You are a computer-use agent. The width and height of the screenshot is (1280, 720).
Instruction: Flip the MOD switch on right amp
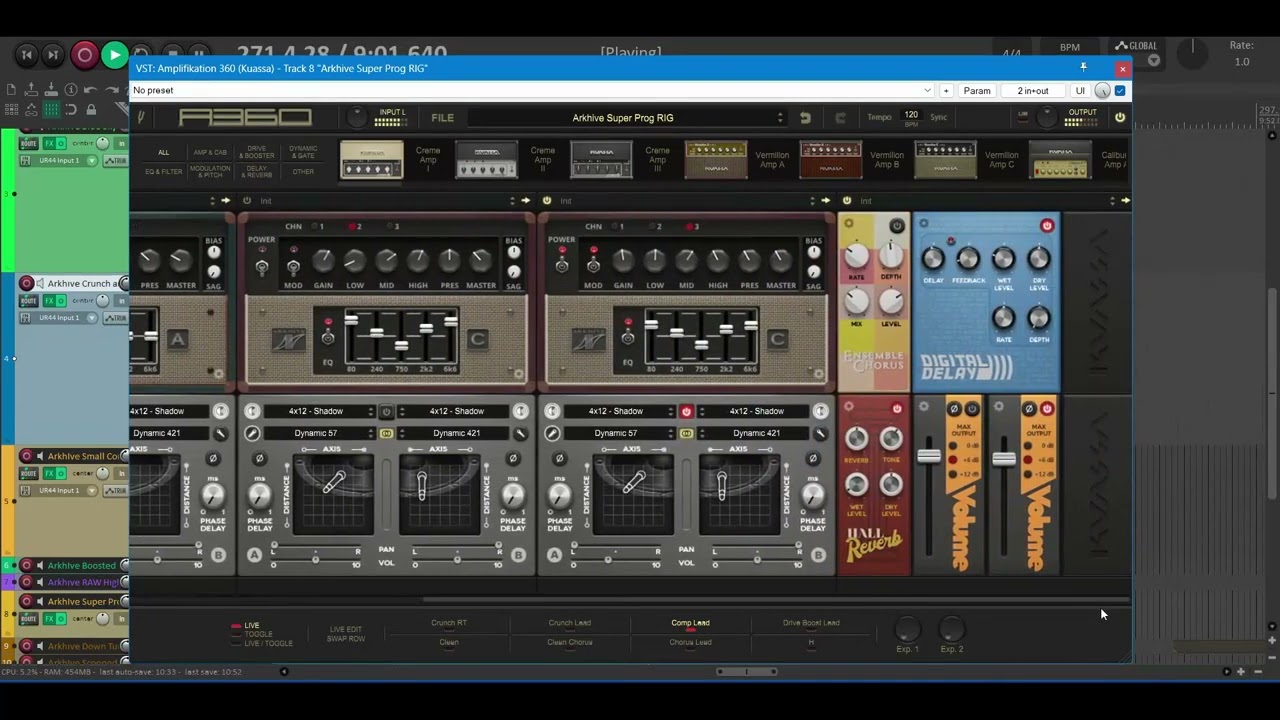(593, 265)
